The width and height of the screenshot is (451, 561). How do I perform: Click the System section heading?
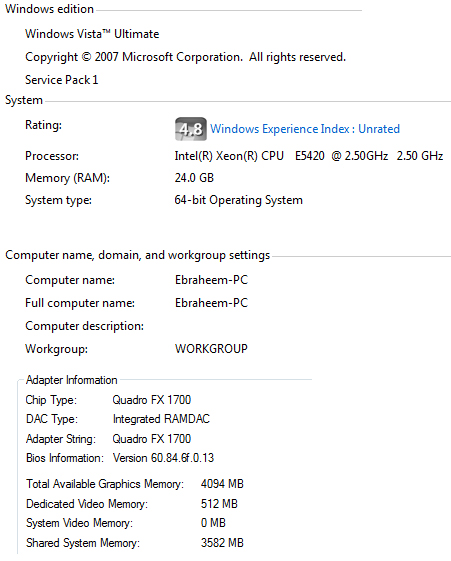[x=24, y=100]
